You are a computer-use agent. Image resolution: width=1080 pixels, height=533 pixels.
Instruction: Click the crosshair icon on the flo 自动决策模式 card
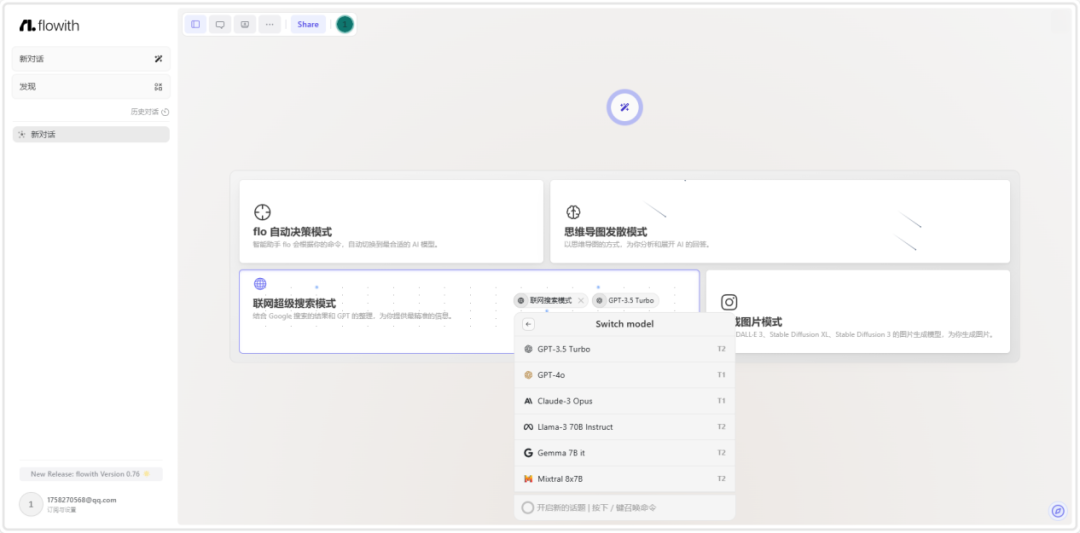[x=262, y=212]
